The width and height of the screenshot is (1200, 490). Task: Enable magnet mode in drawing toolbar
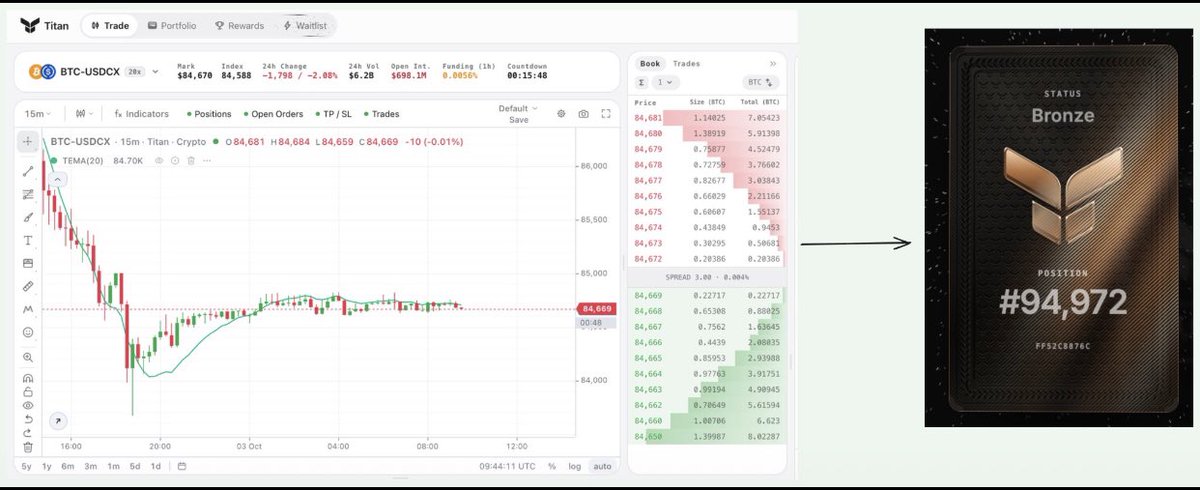point(28,379)
